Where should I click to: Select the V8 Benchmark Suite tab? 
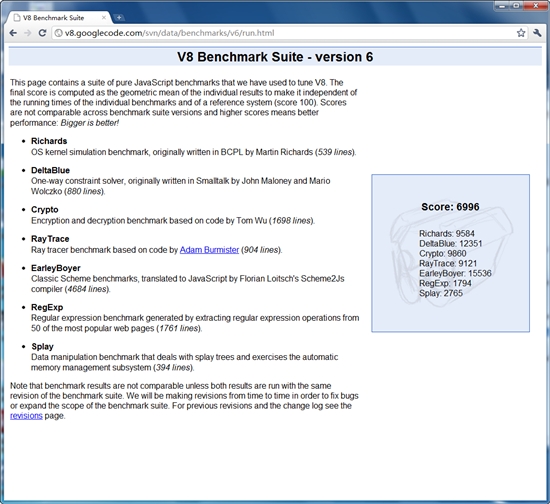(58, 18)
